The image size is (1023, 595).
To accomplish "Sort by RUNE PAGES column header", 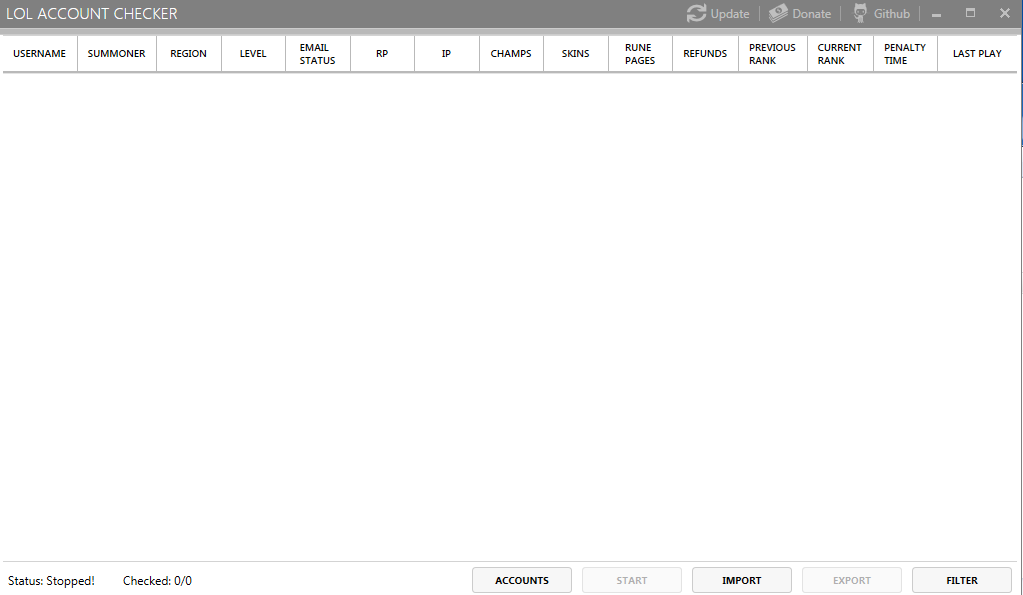I will pos(640,53).
